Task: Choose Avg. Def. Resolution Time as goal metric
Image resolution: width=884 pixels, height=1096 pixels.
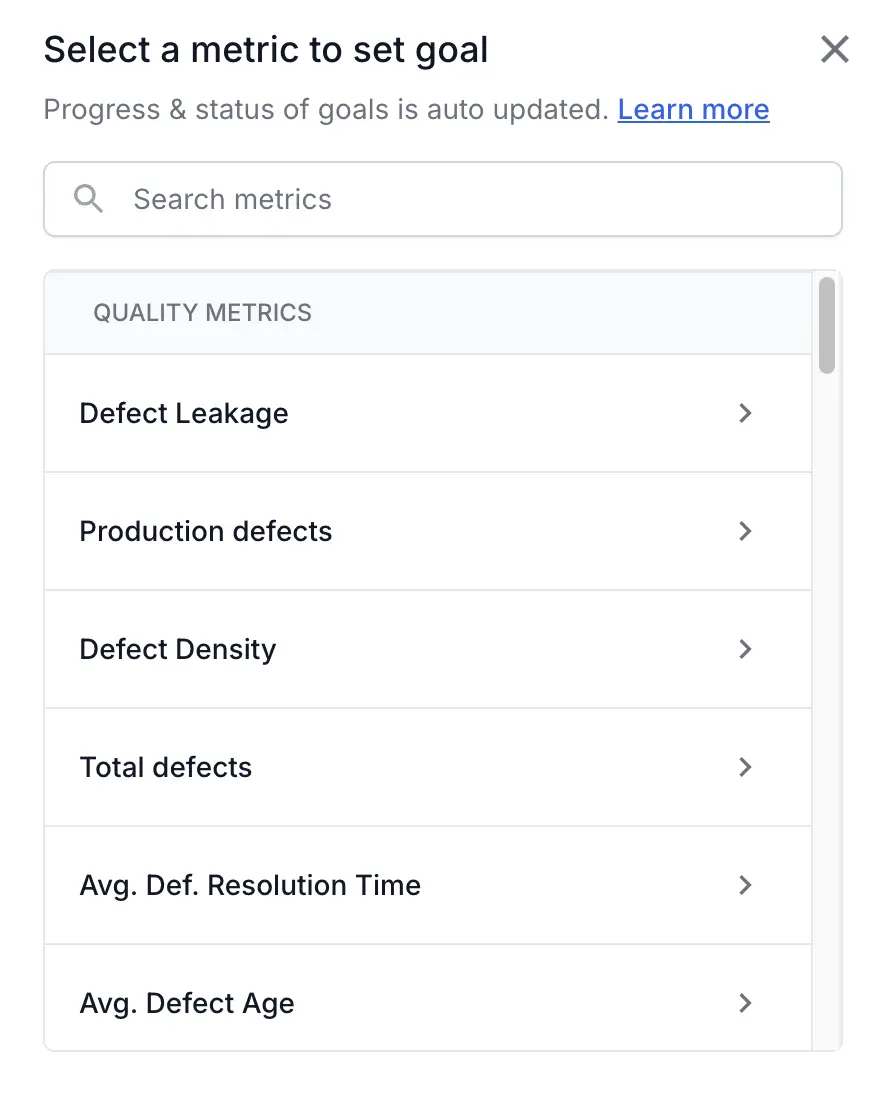Action: pyautogui.click(x=300, y=885)
